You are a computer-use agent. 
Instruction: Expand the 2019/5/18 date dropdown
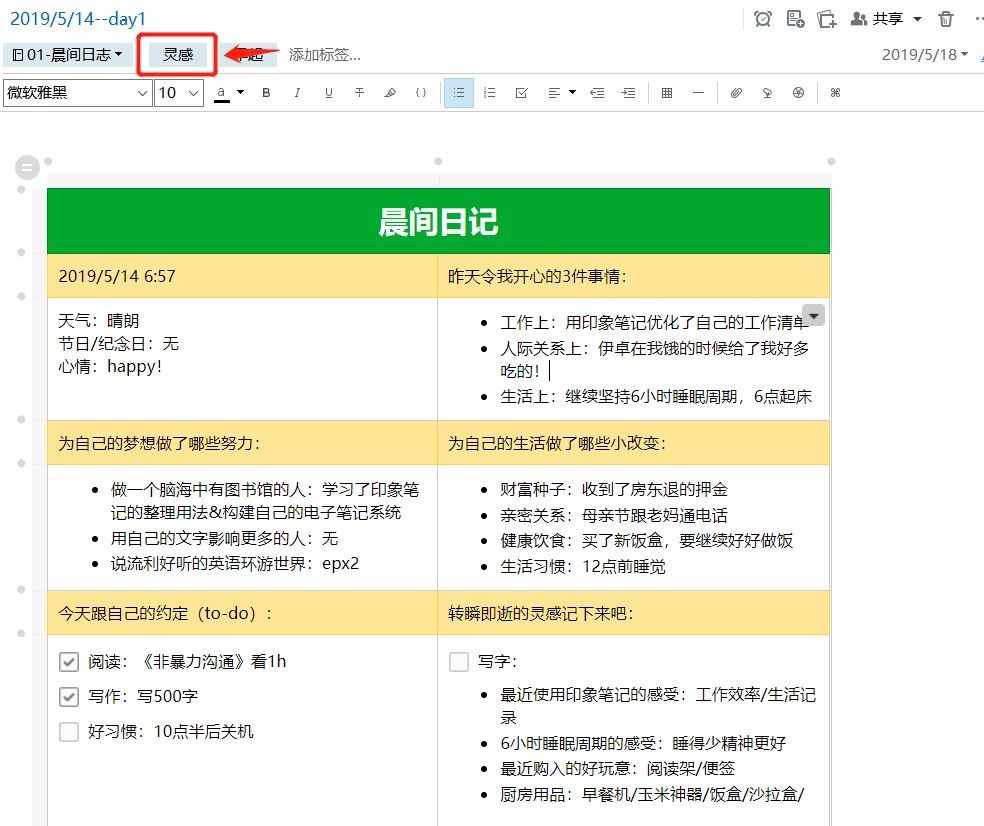point(924,54)
